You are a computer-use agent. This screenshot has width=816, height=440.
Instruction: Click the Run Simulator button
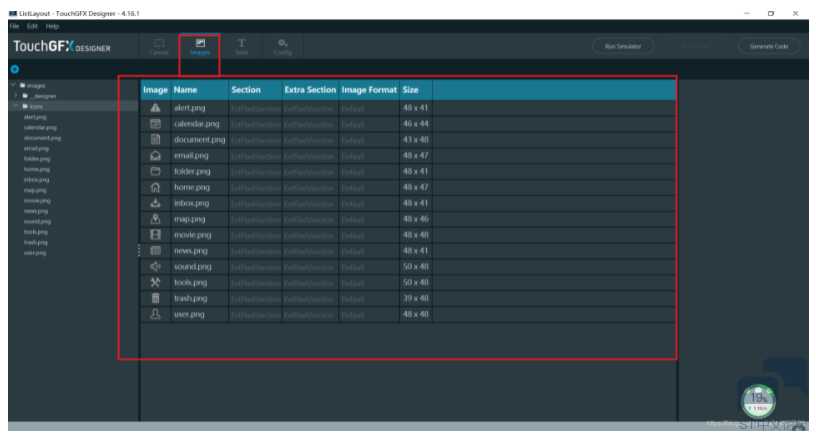[x=623, y=46]
